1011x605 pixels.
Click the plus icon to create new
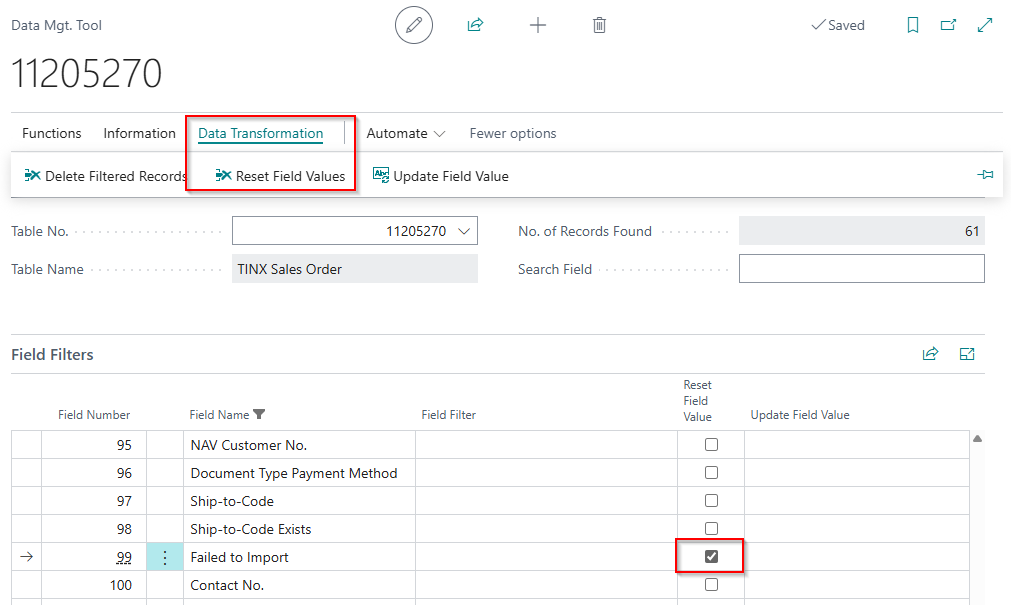538,25
